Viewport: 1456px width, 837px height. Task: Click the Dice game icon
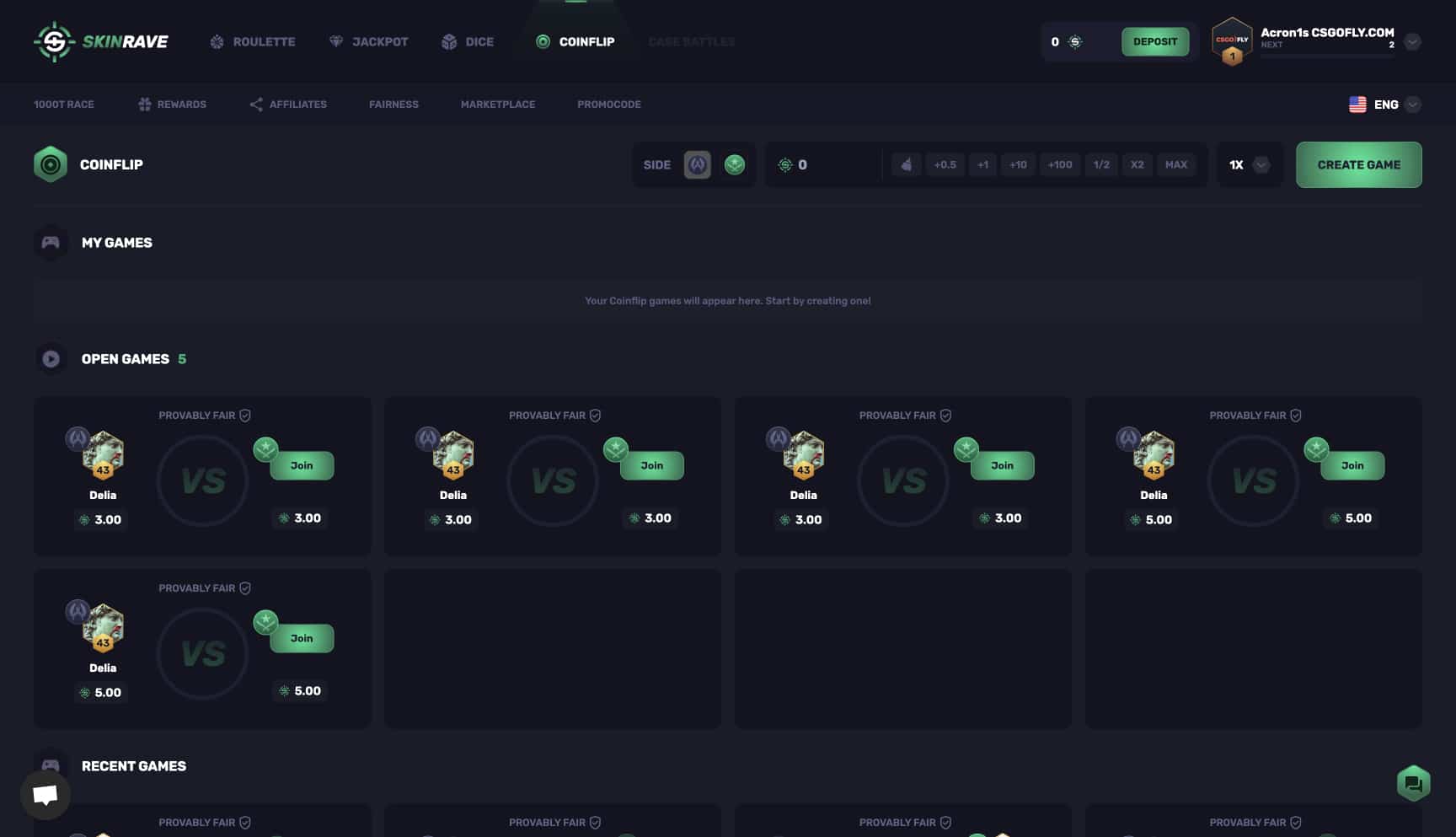click(448, 40)
